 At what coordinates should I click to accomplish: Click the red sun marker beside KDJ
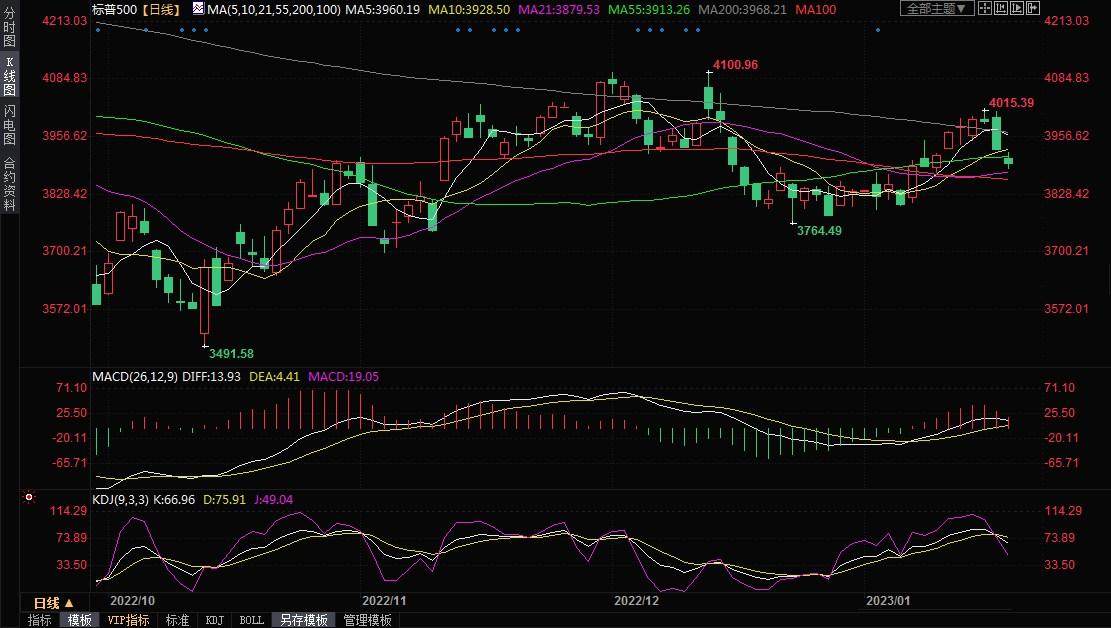[x=29, y=497]
